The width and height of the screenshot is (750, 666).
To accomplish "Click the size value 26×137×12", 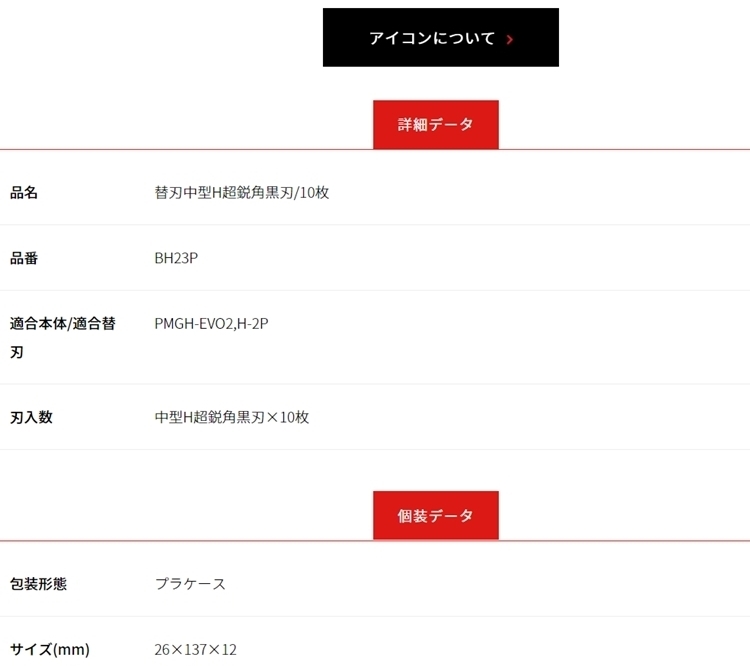I will (196, 649).
